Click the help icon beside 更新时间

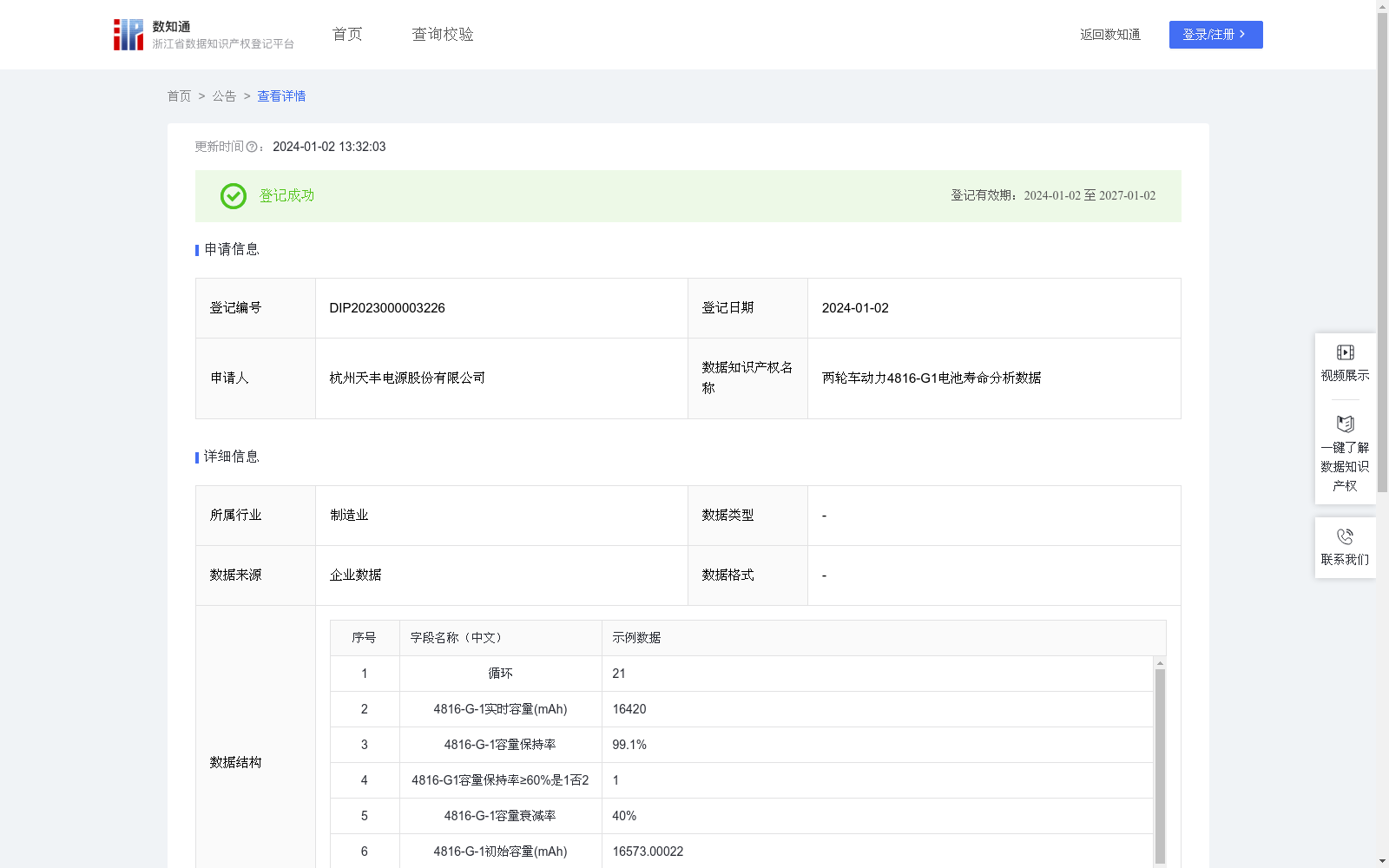click(x=252, y=148)
